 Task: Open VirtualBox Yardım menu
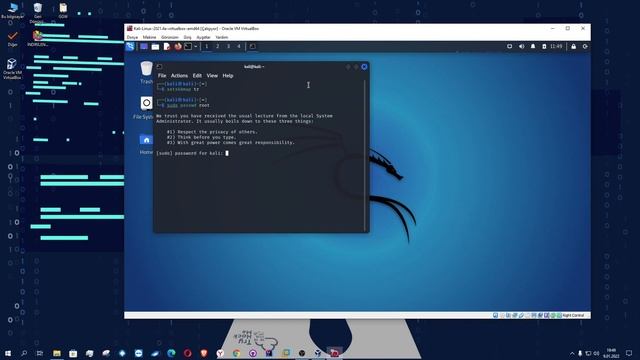click(x=222, y=37)
